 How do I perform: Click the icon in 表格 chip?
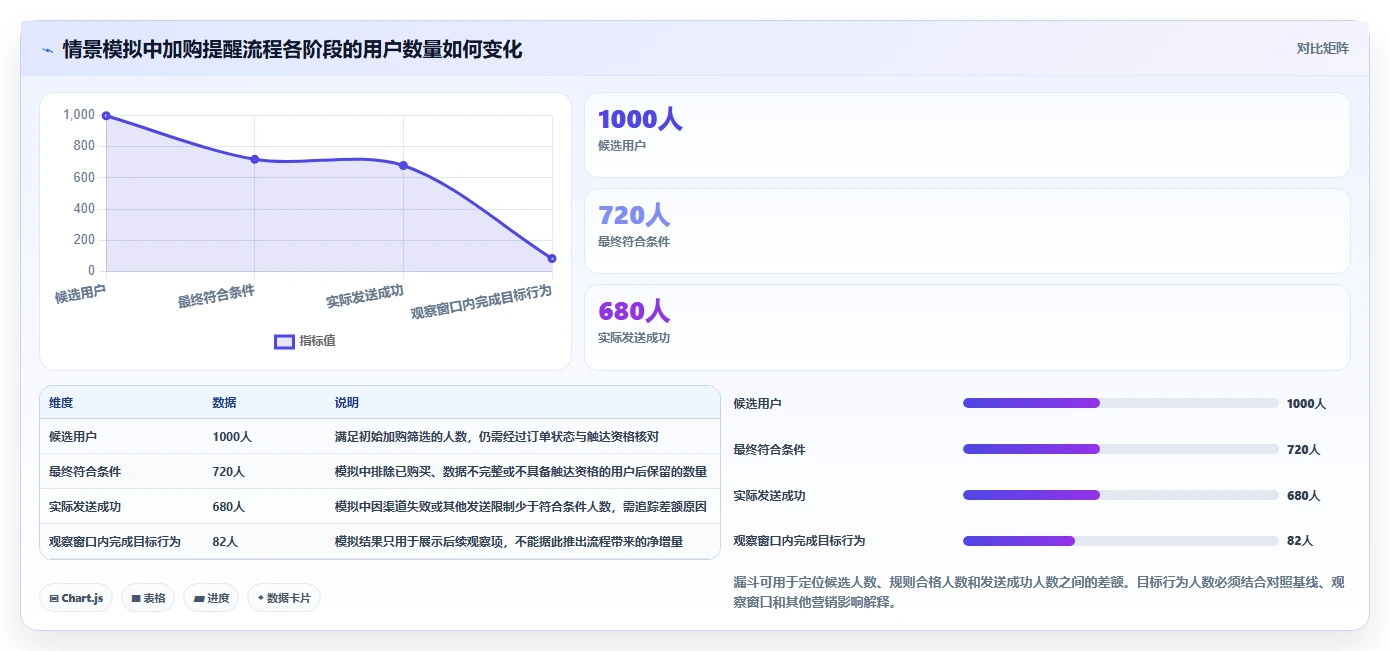click(x=136, y=598)
